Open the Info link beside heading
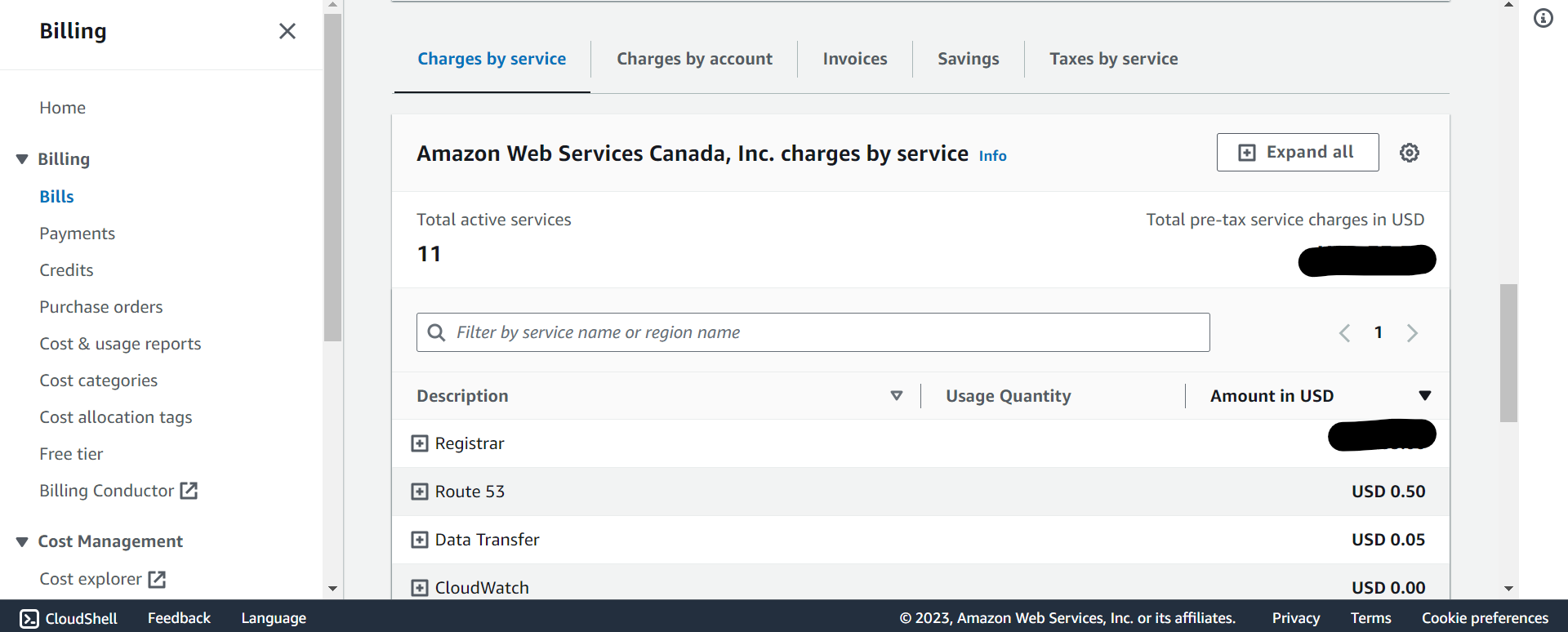Image resolution: width=1568 pixels, height=632 pixels. point(993,156)
